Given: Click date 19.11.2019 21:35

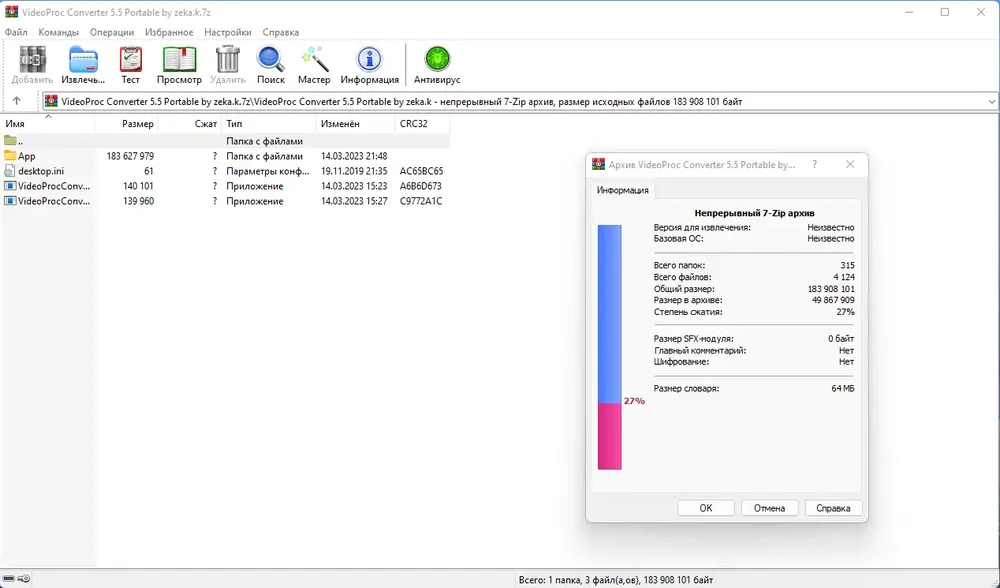Looking at the screenshot, I should [x=354, y=171].
